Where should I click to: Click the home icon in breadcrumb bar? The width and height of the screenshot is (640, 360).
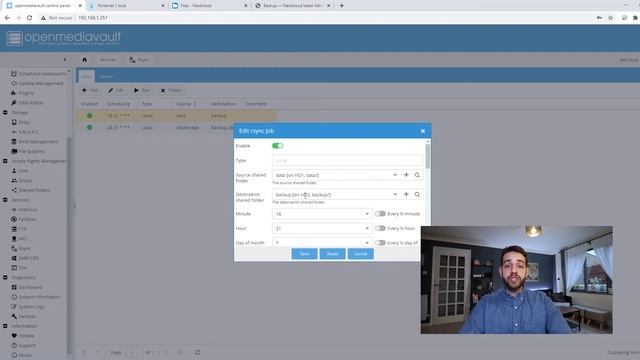coord(84,60)
